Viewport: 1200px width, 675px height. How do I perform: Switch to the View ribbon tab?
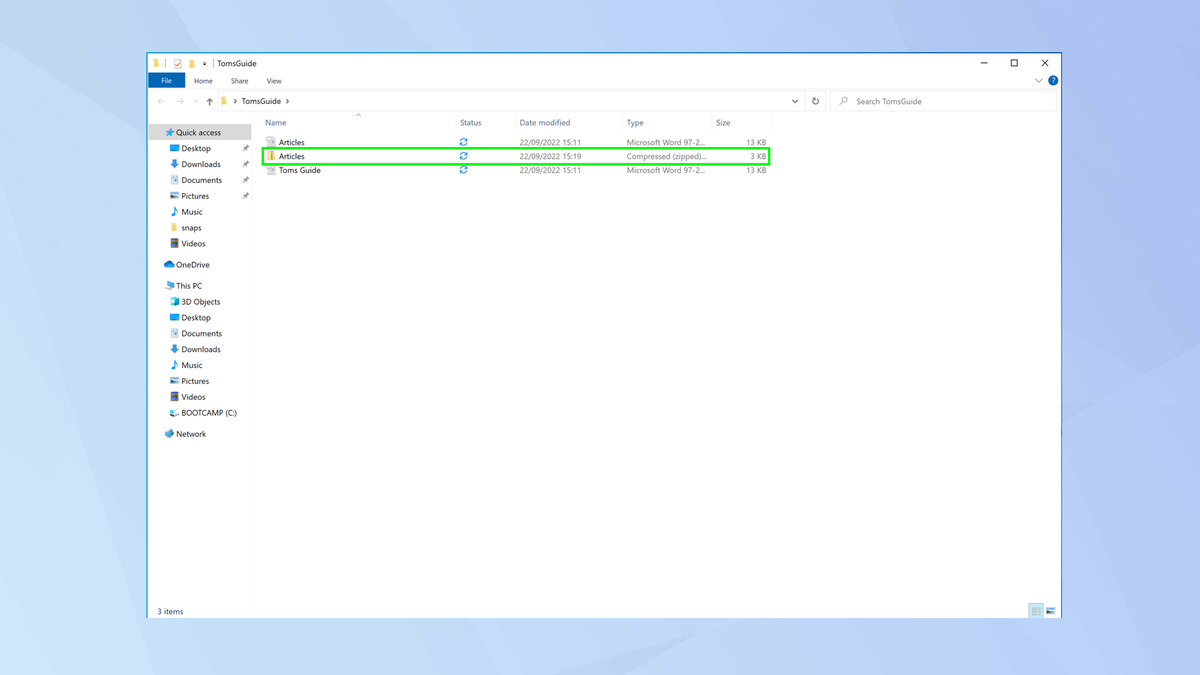coord(274,81)
